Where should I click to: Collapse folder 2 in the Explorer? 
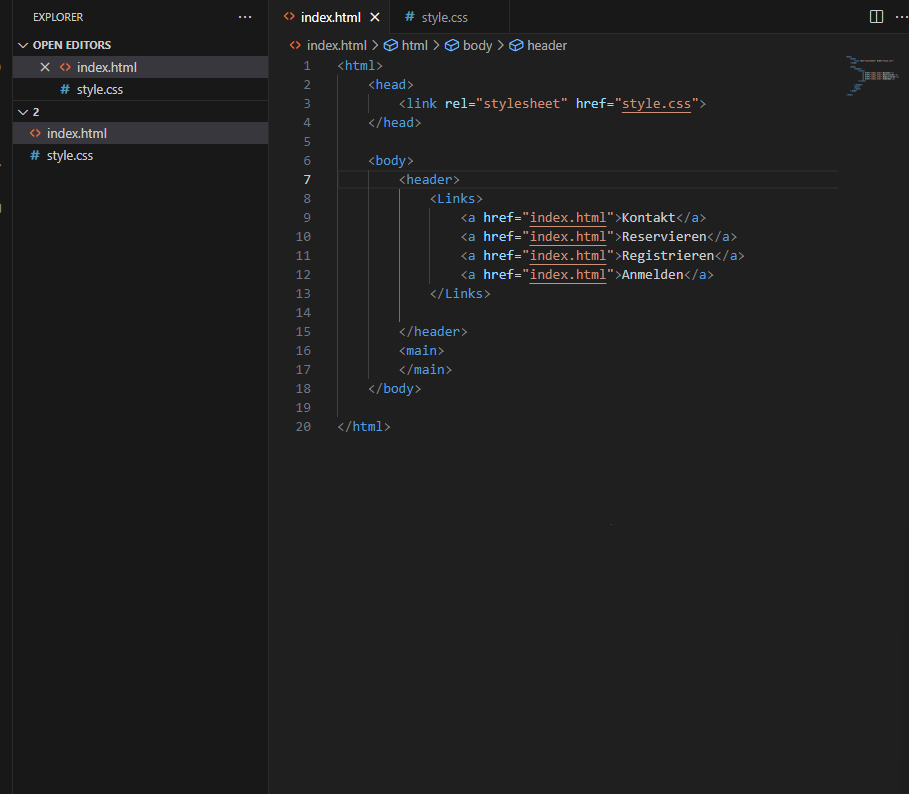(x=22, y=111)
